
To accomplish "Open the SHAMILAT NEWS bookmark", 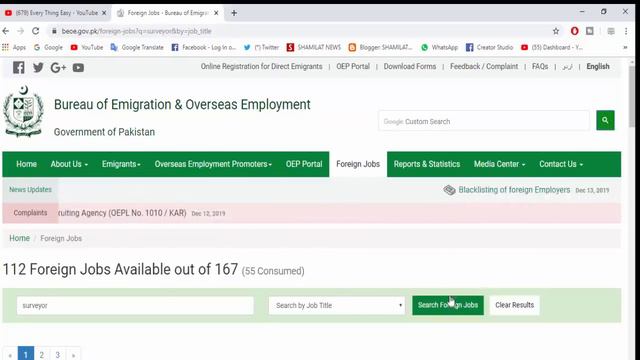I will pyautogui.click(x=313, y=47).
